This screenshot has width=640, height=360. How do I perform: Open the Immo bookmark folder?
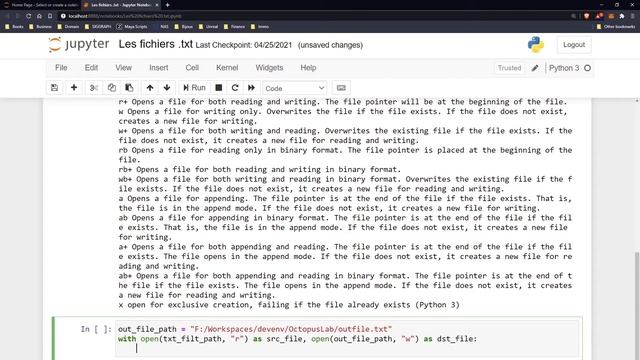(x=260, y=27)
